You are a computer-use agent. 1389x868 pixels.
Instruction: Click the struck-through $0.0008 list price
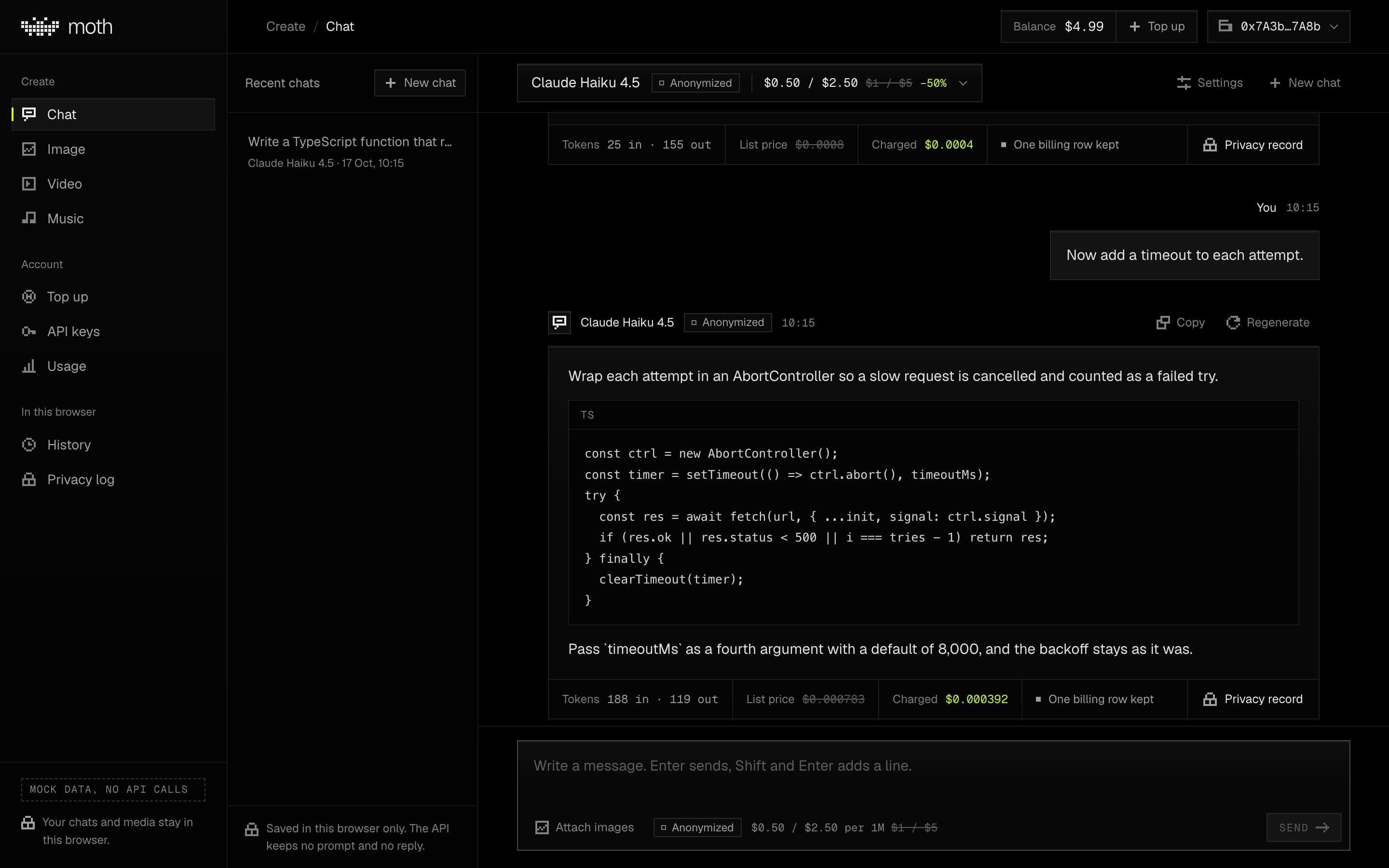[x=819, y=145]
